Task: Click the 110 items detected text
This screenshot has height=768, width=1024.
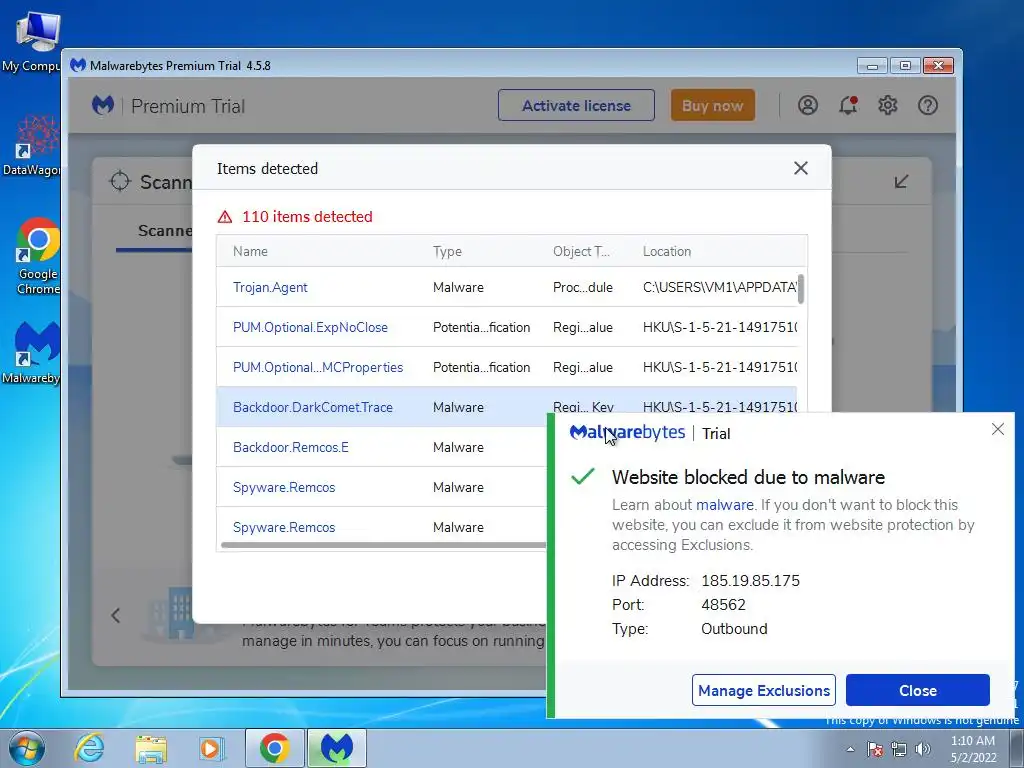Action: click(x=308, y=217)
